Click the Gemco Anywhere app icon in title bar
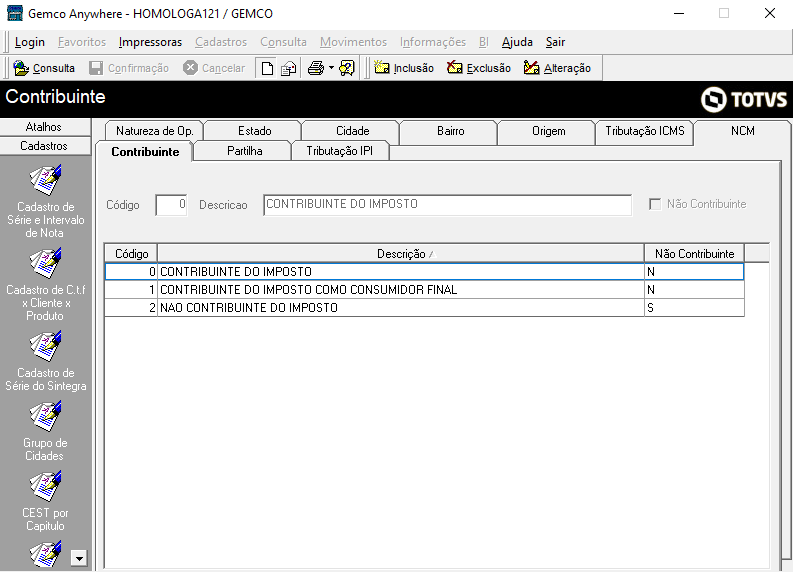The image size is (793, 572). coord(15,13)
